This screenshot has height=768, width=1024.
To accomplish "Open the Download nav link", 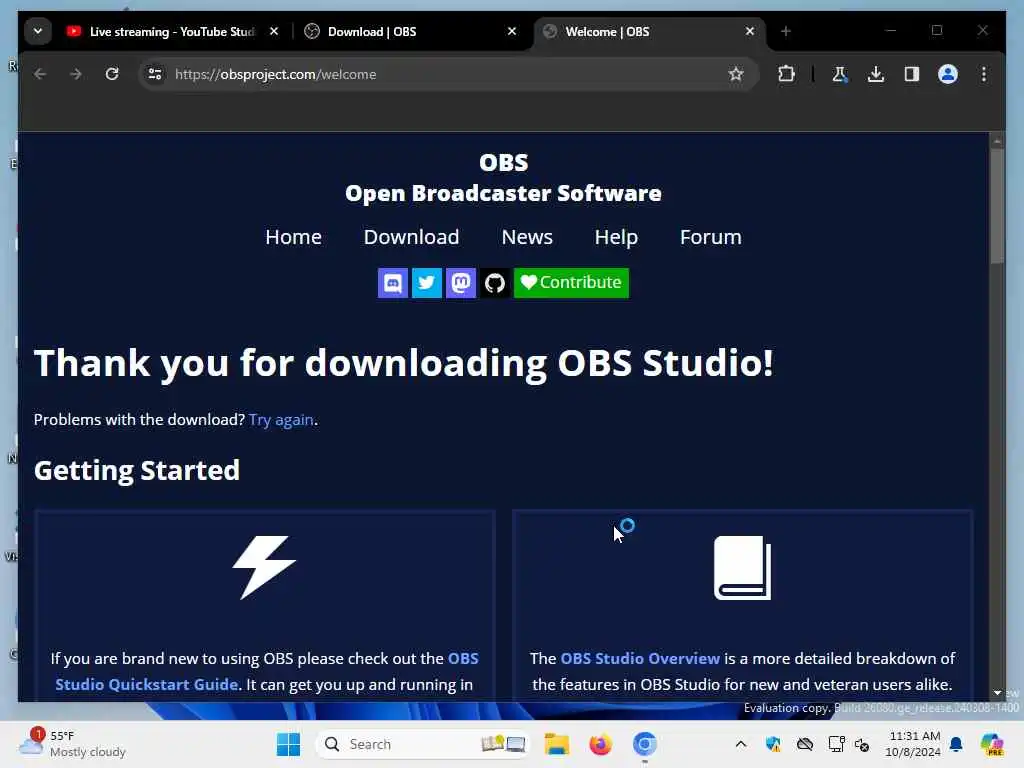I will 411,237.
